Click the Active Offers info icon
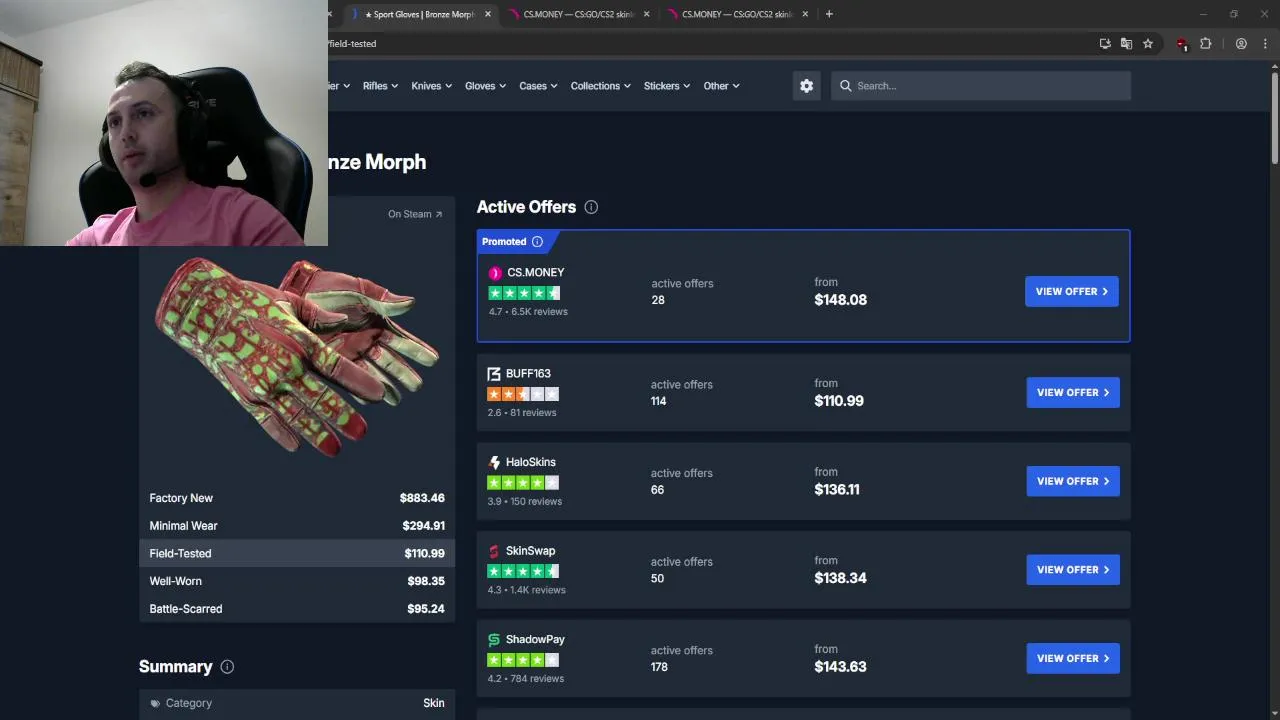1280x720 pixels. [591, 207]
